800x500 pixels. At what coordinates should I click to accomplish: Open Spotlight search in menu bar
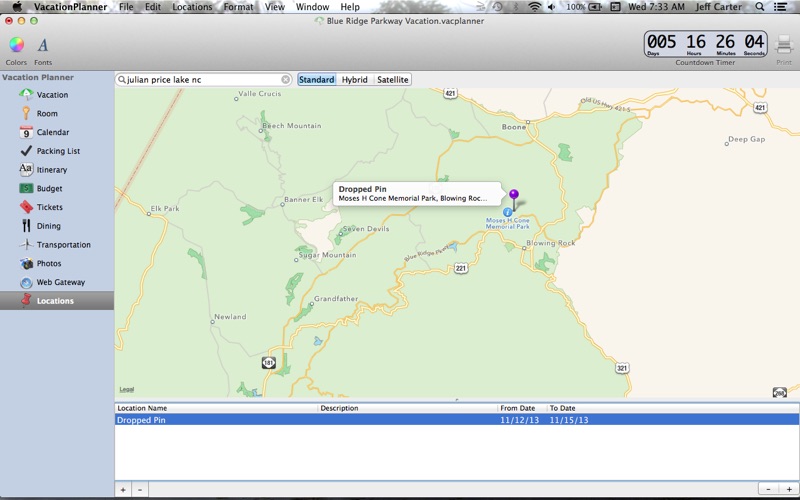coord(760,7)
